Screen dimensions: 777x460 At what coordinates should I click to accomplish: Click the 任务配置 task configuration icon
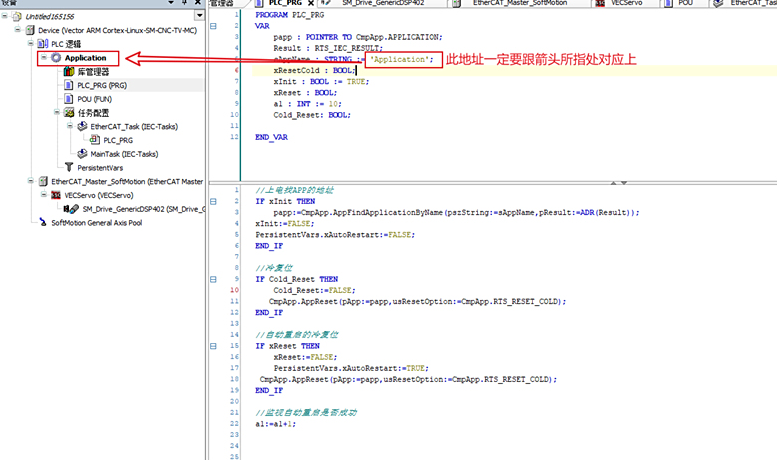pos(69,113)
